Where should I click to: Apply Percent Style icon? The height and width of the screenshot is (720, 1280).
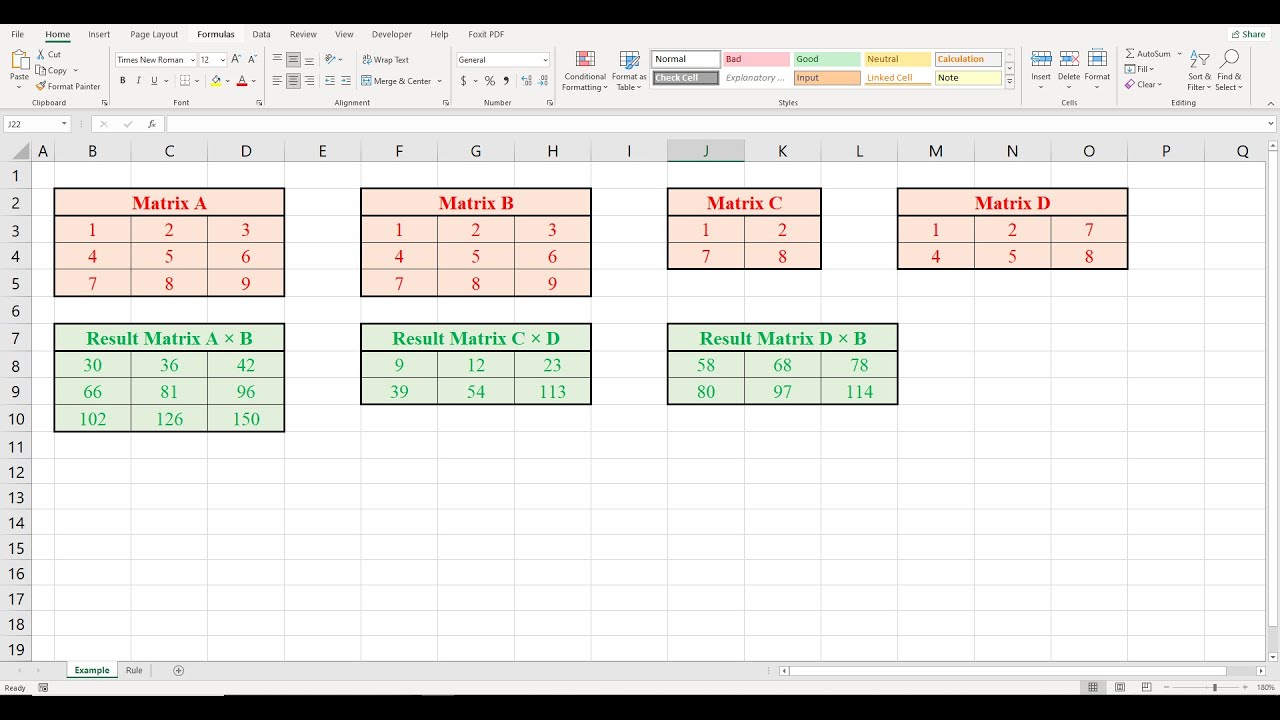[x=490, y=81]
